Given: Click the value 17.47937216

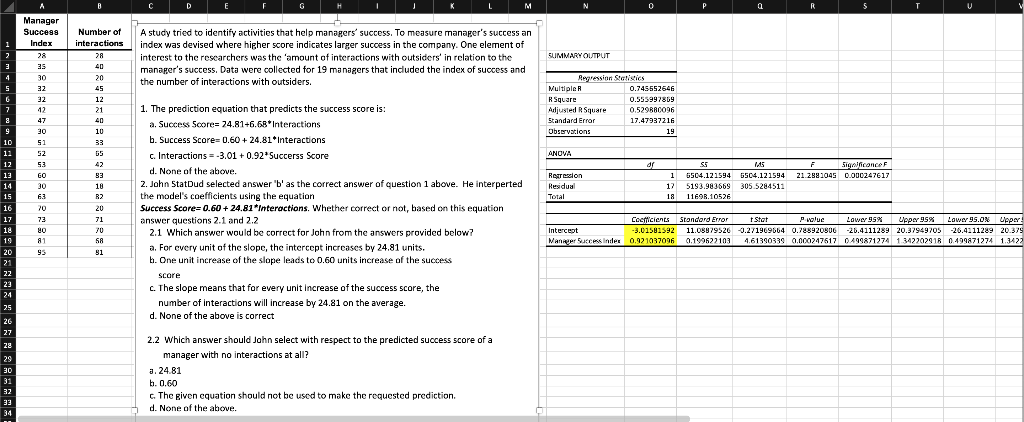Looking at the screenshot, I should tap(651, 121).
